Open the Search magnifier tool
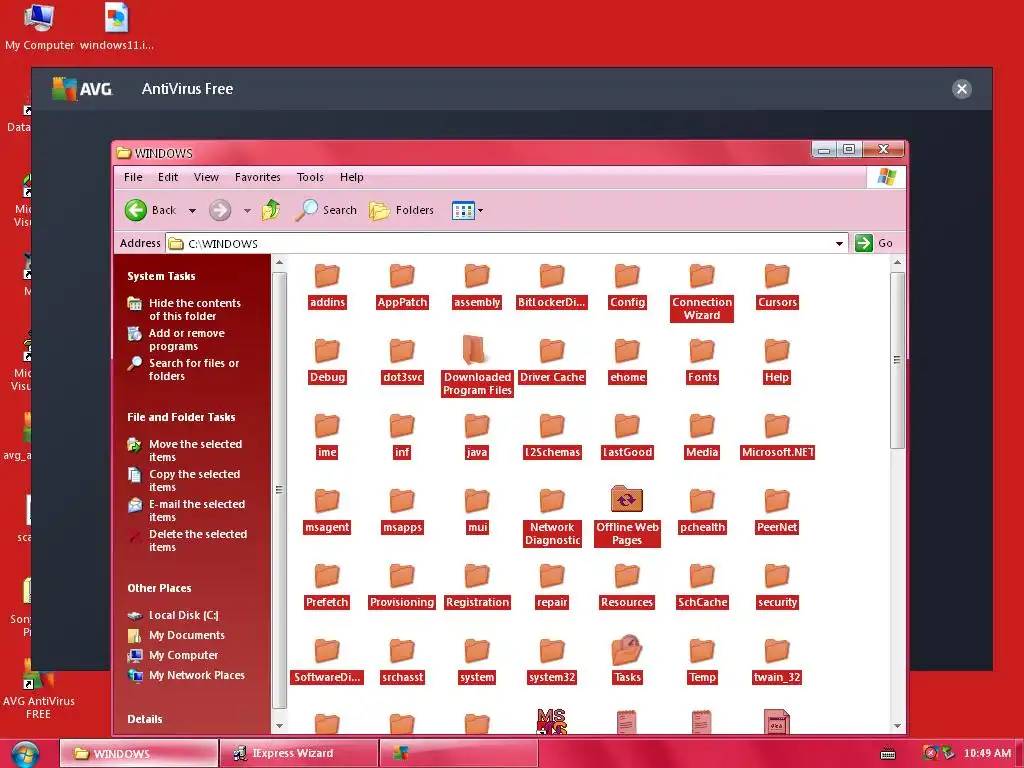Screen dimensions: 1024x768 [x=326, y=210]
